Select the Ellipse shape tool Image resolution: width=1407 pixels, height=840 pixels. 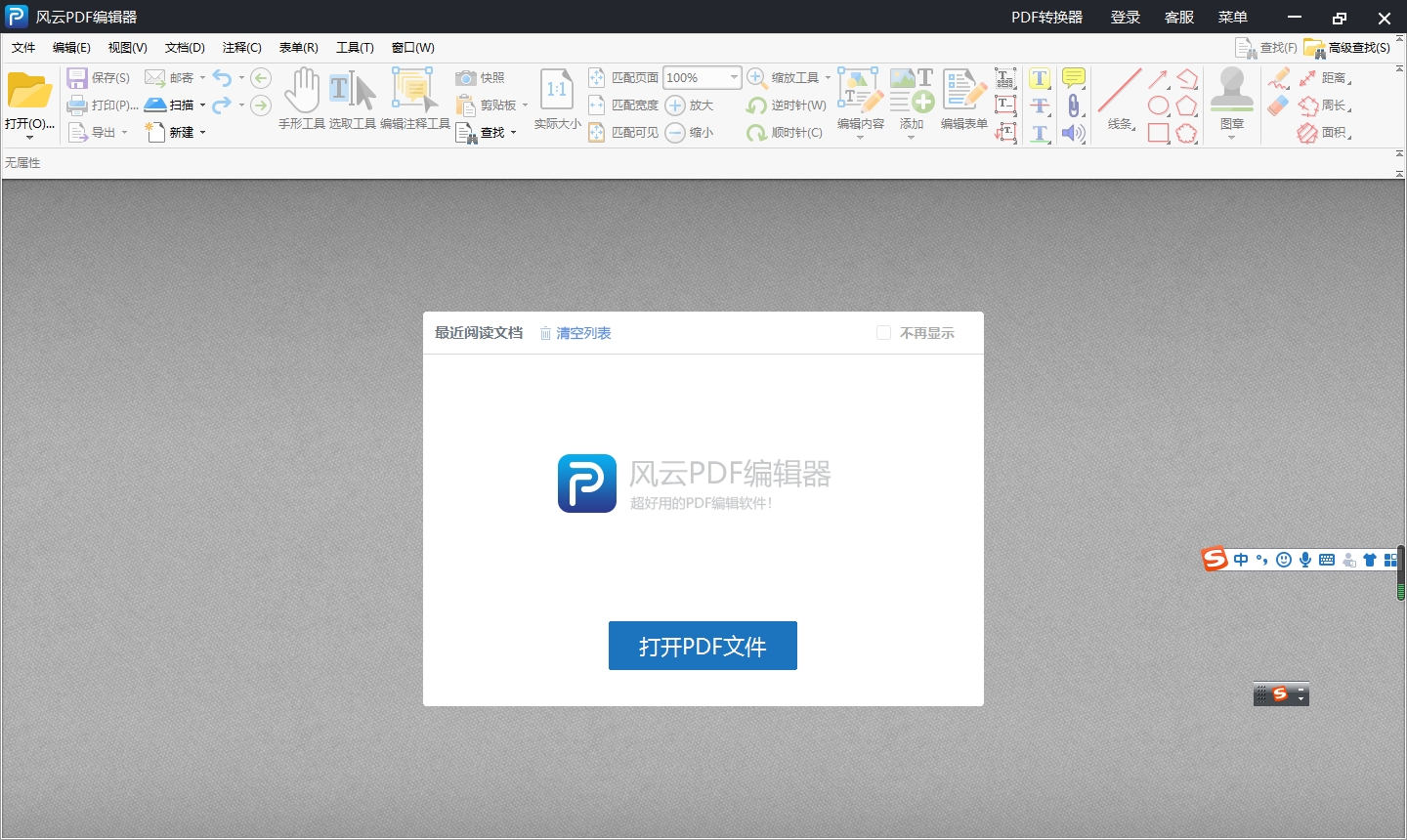(1159, 105)
